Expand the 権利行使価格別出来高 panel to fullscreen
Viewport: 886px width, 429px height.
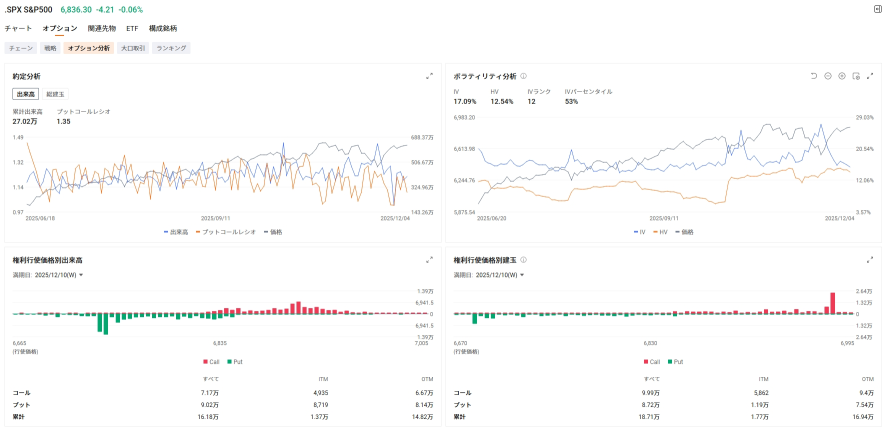pyautogui.click(x=429, y=260)
